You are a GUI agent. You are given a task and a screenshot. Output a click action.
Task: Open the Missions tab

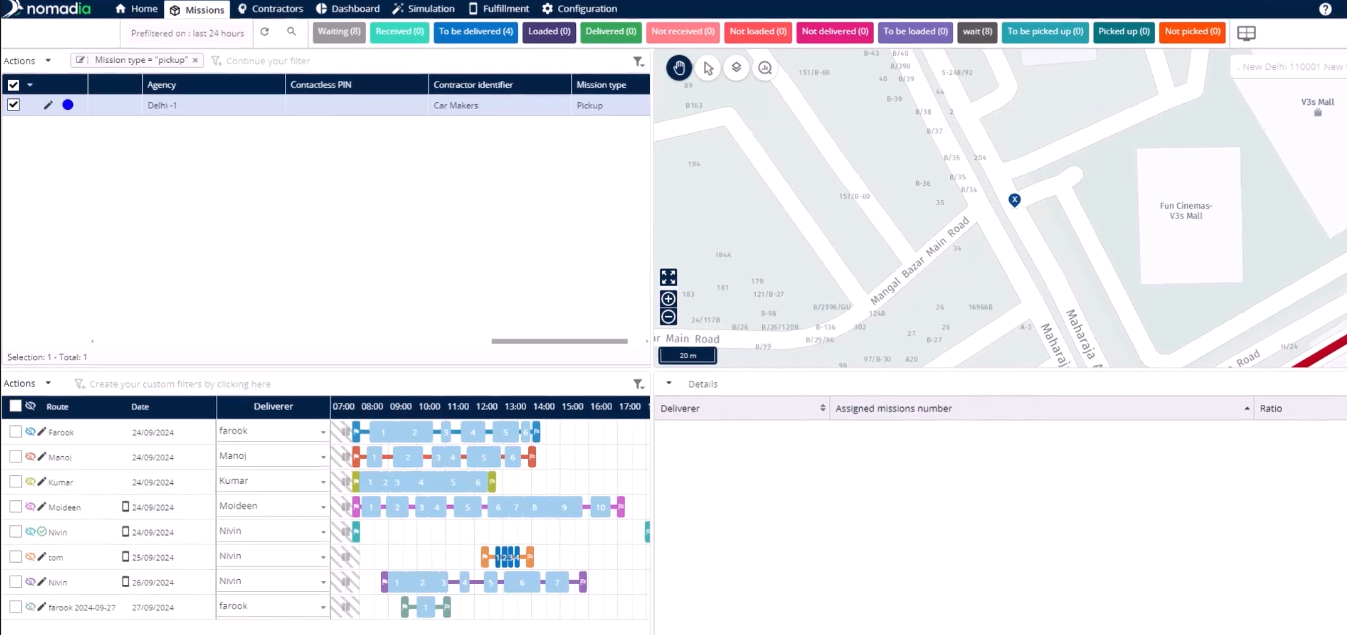[197, 9]
